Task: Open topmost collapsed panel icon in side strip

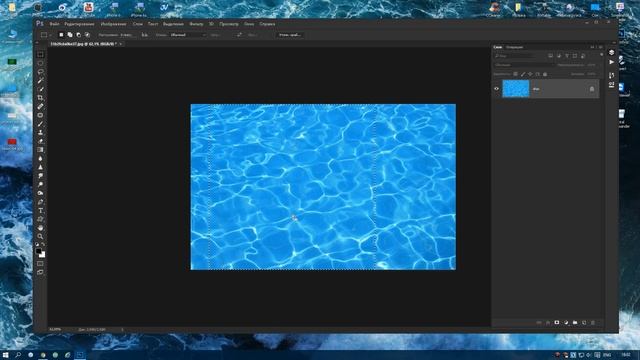Action: [611, 52]
